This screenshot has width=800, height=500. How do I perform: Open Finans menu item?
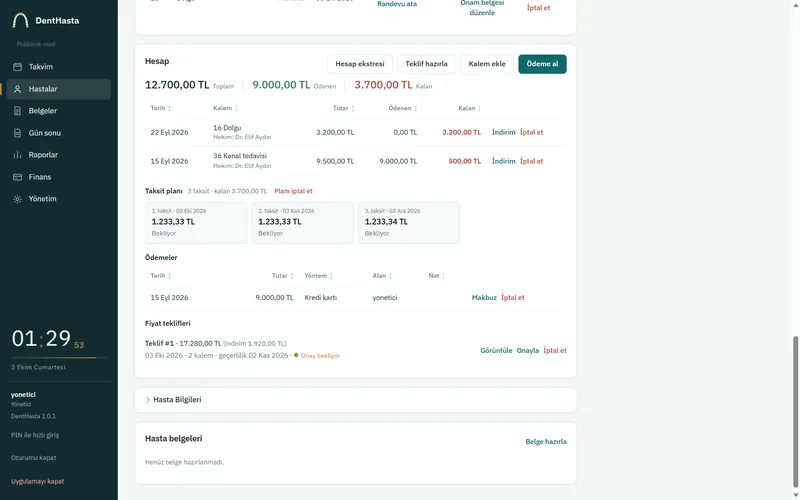click(59, 177)
